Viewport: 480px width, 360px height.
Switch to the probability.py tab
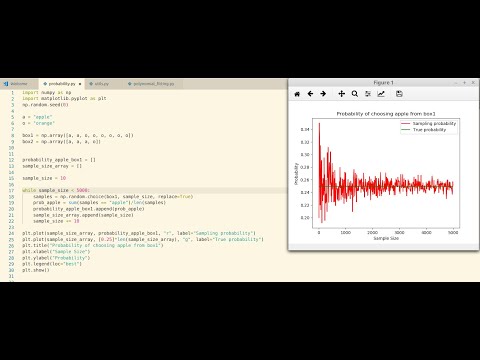tap(62, 84)
